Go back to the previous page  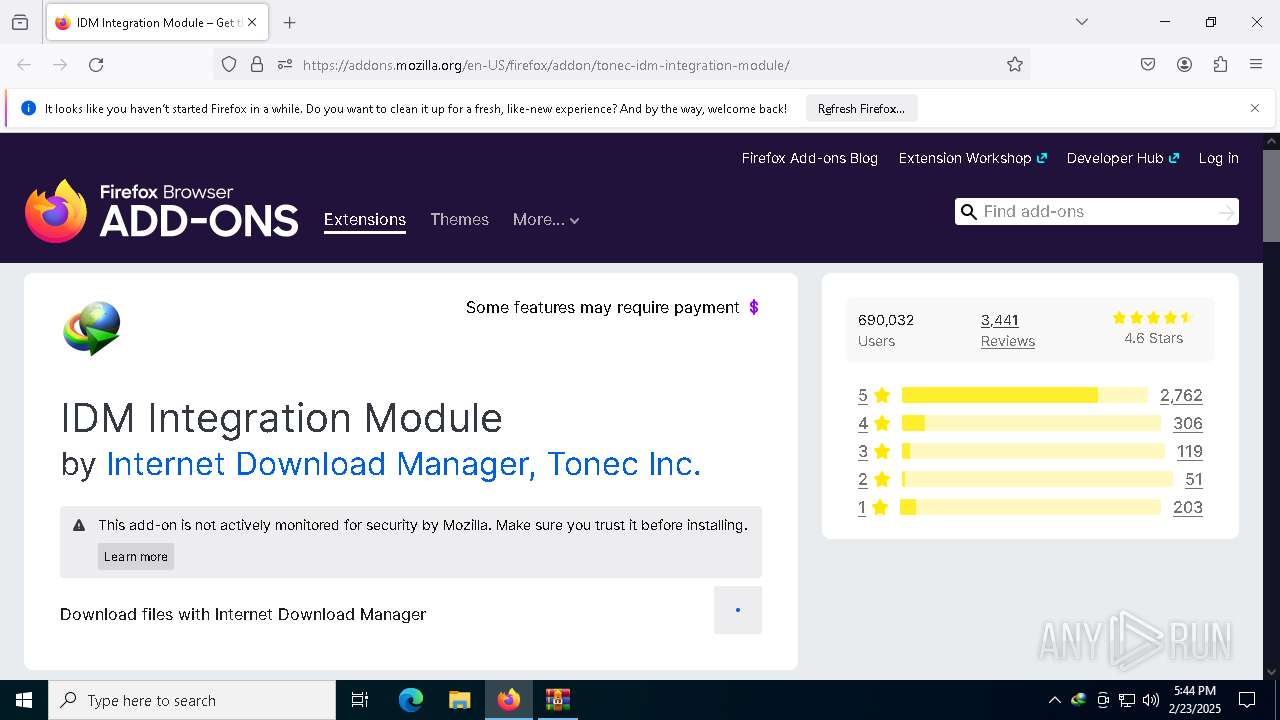(x=24, y=65)
